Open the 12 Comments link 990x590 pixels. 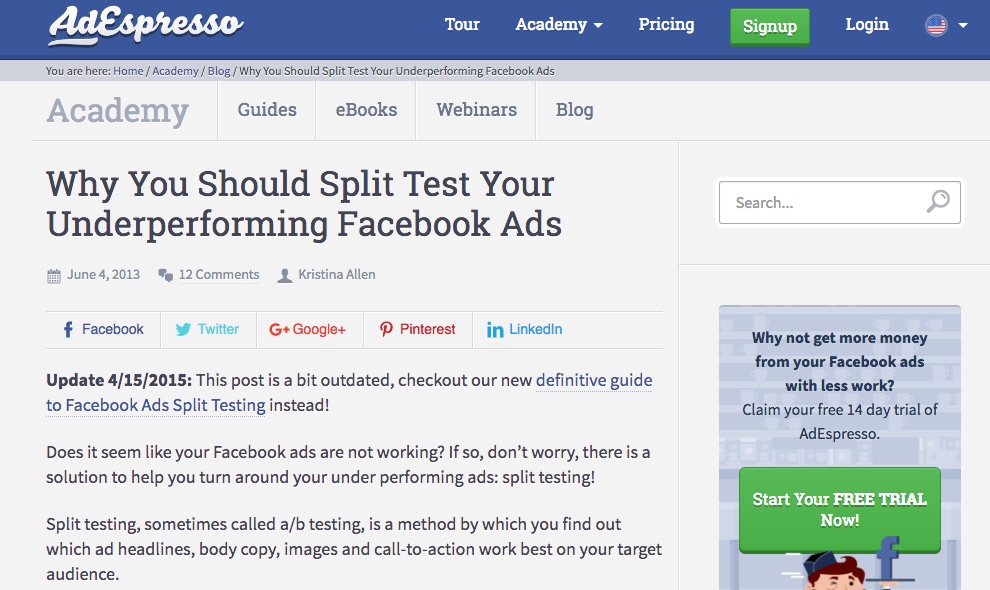tap(218, 275)
